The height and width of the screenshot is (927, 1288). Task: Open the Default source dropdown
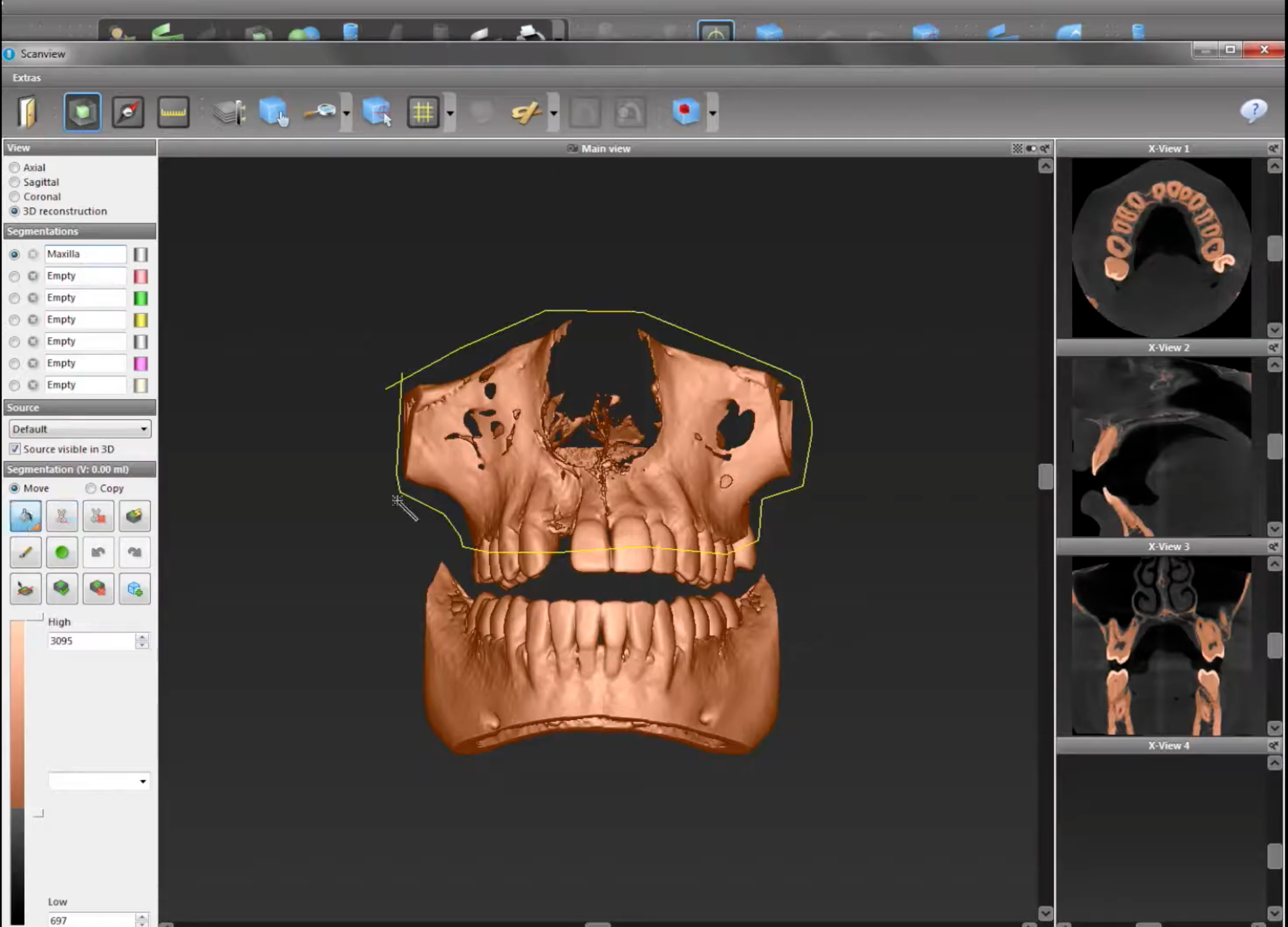(x=80, y=429)
